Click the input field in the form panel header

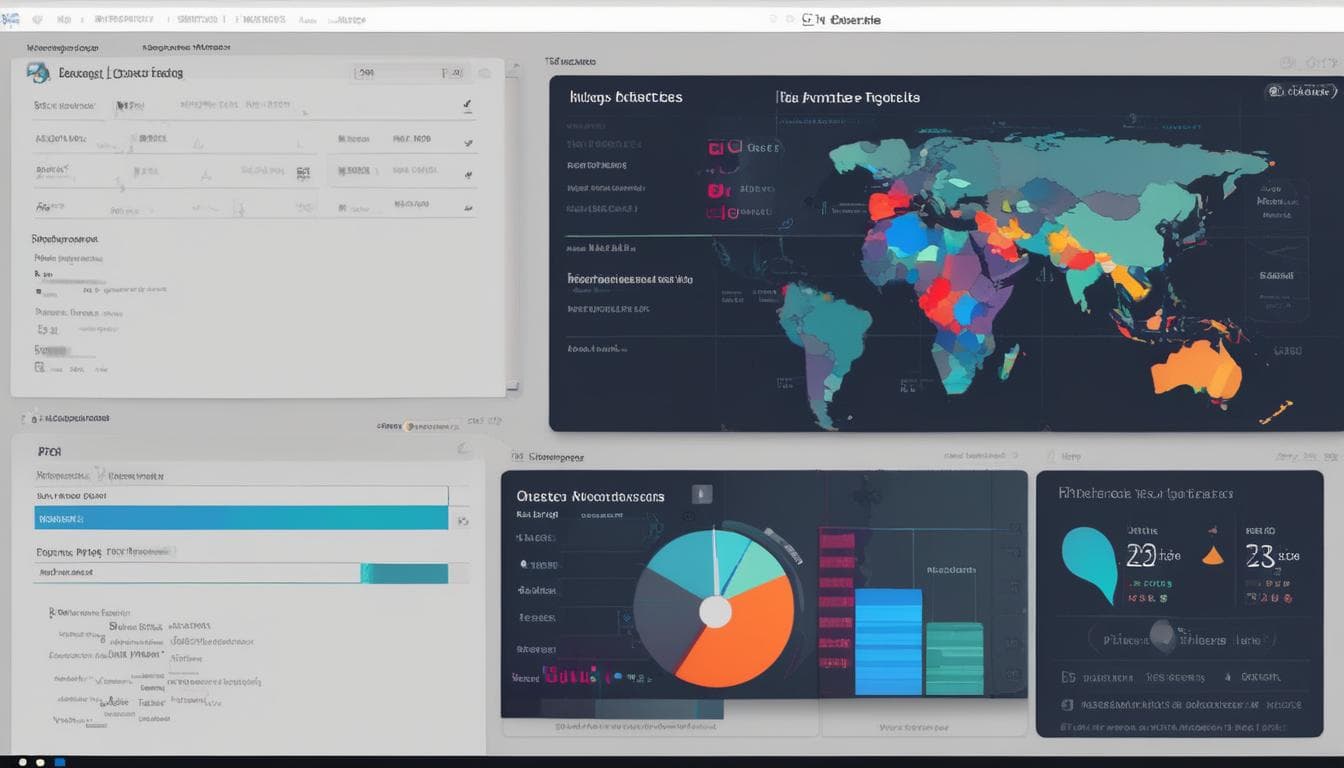(x=410, y=72)
